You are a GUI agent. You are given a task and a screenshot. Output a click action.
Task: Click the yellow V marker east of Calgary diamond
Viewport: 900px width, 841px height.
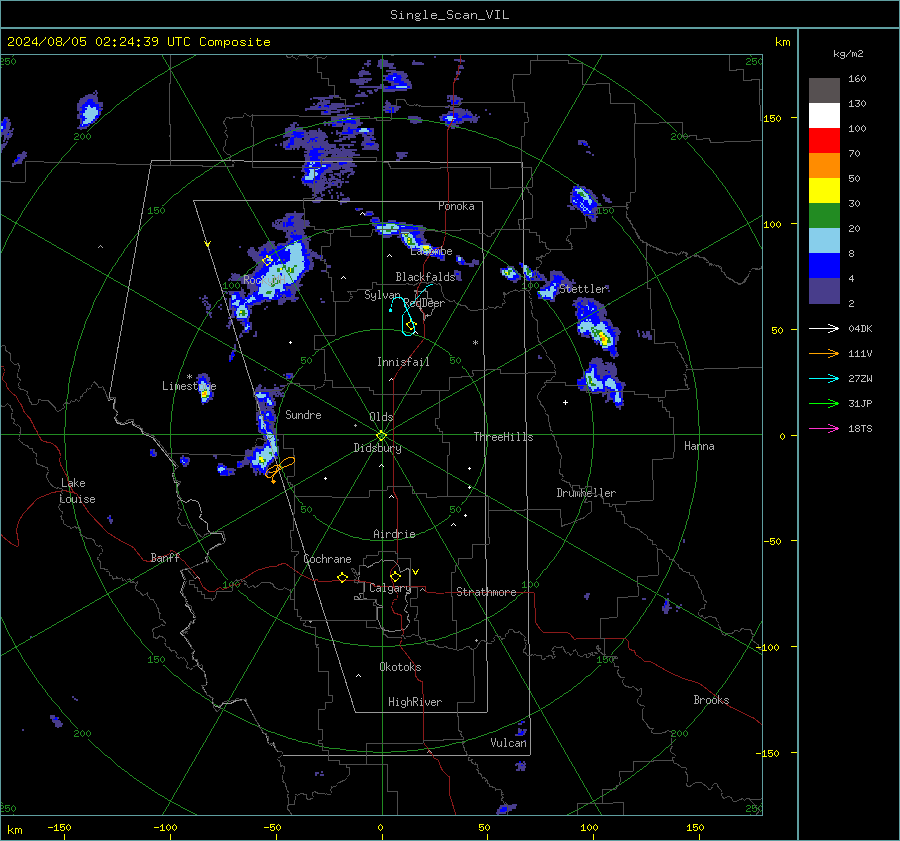415,572
